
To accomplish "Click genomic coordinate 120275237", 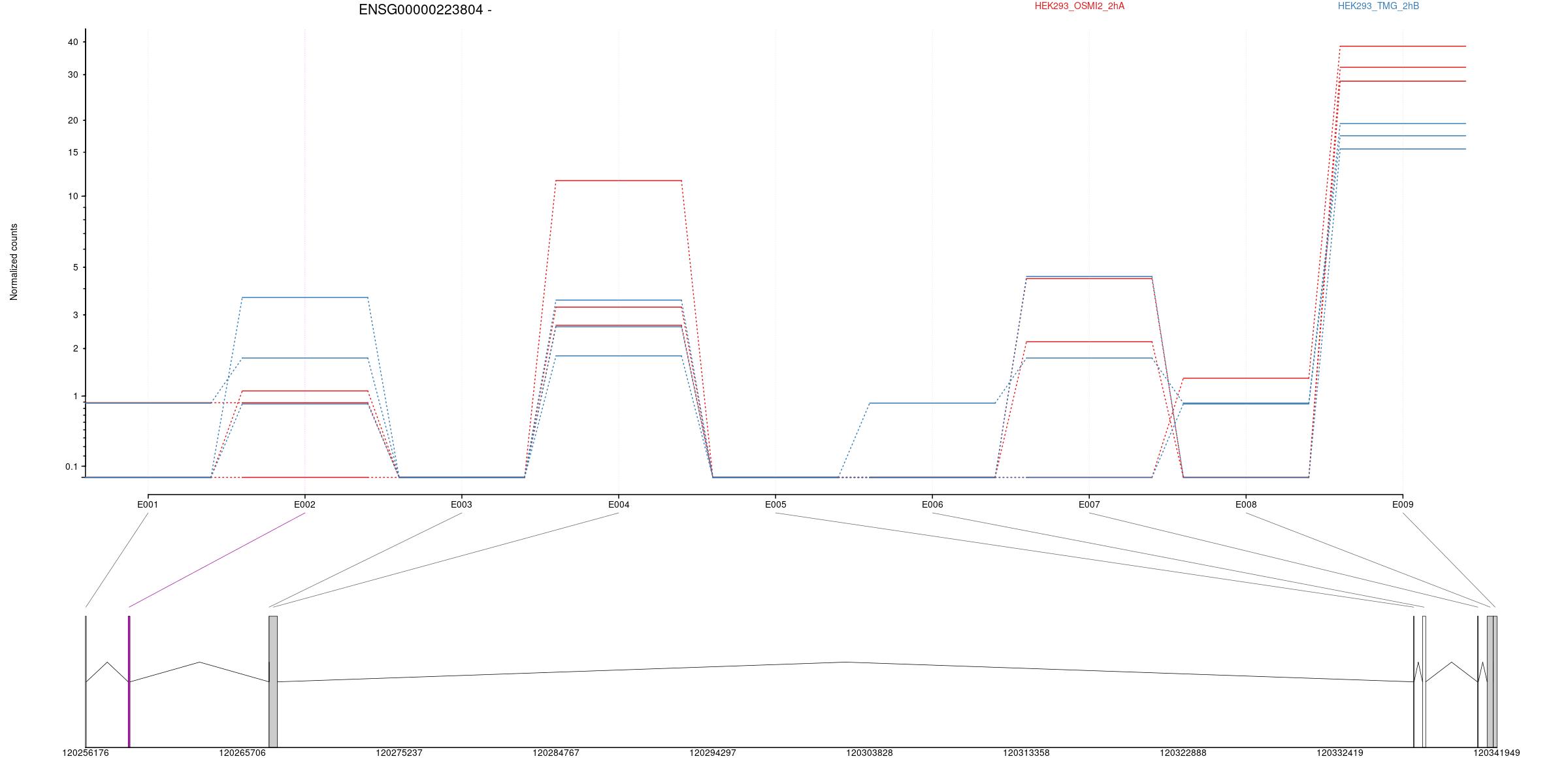I will (399, 753).
